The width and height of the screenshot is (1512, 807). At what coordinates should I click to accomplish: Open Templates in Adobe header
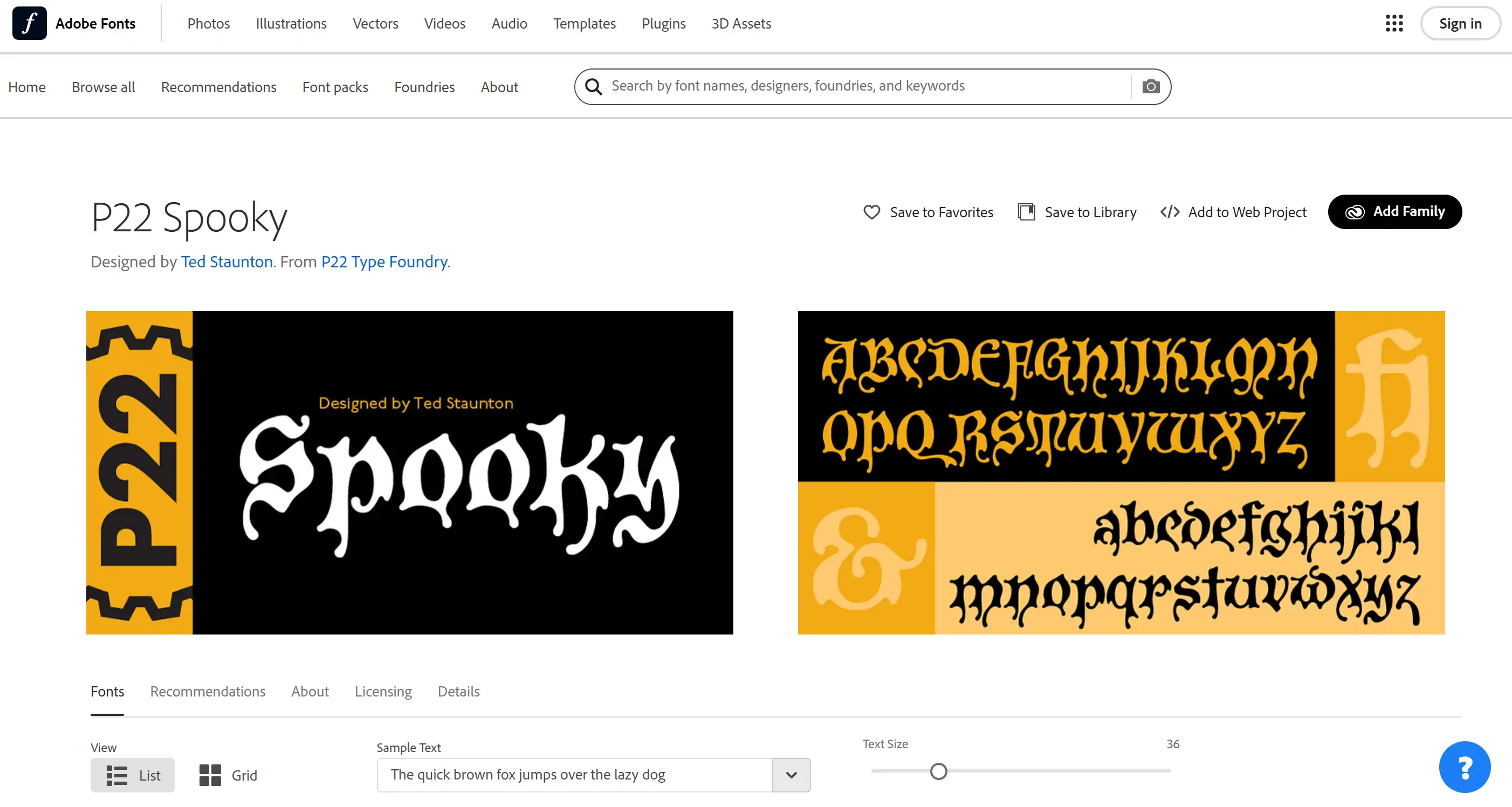(x=585, y=24)
